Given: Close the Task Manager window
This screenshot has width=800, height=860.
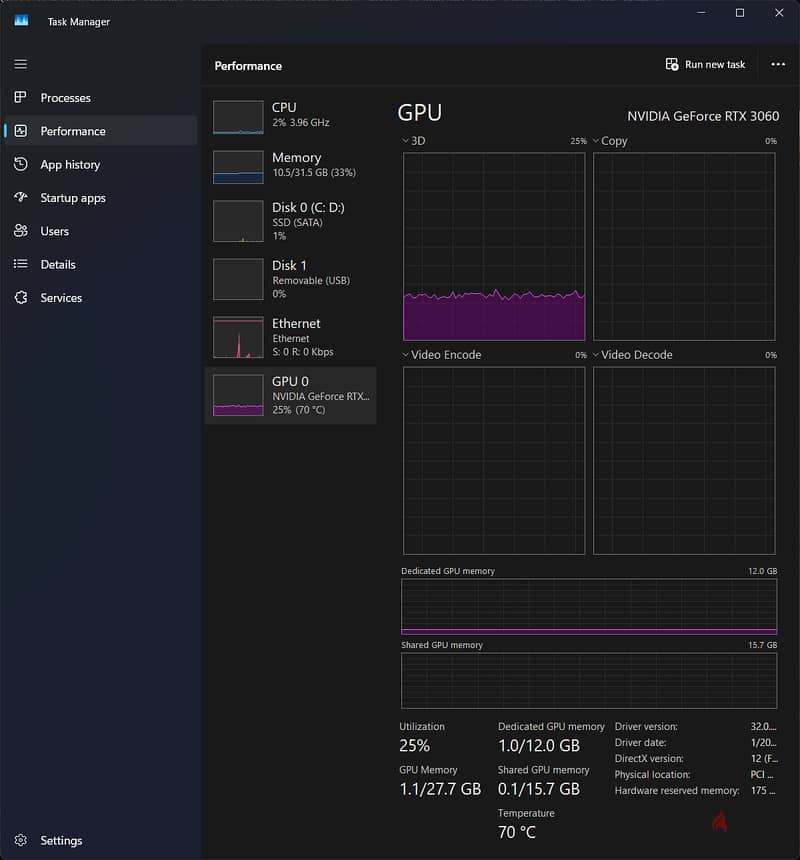Looking at the screenshot, I should click(779, 13).
